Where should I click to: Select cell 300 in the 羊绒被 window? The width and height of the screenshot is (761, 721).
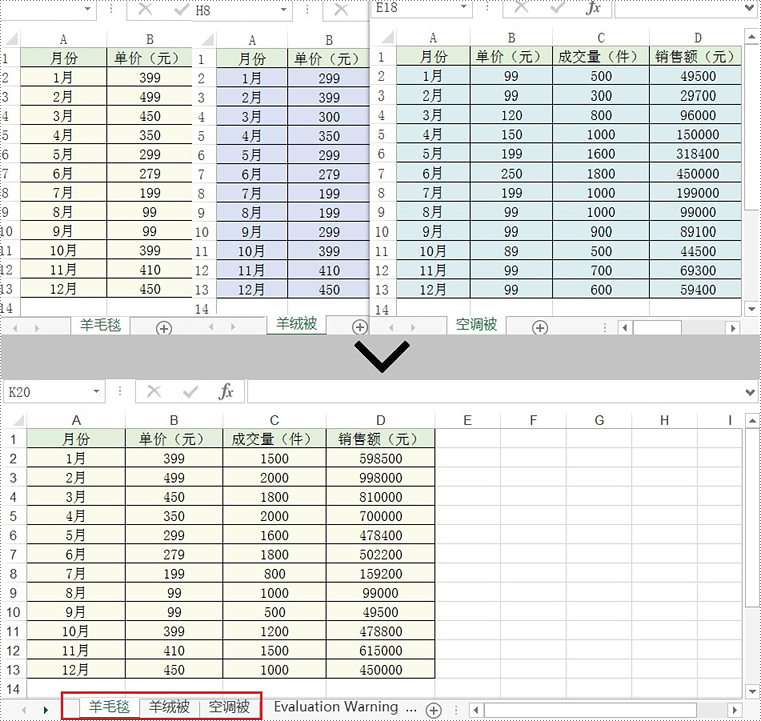[x=329, y=117]
